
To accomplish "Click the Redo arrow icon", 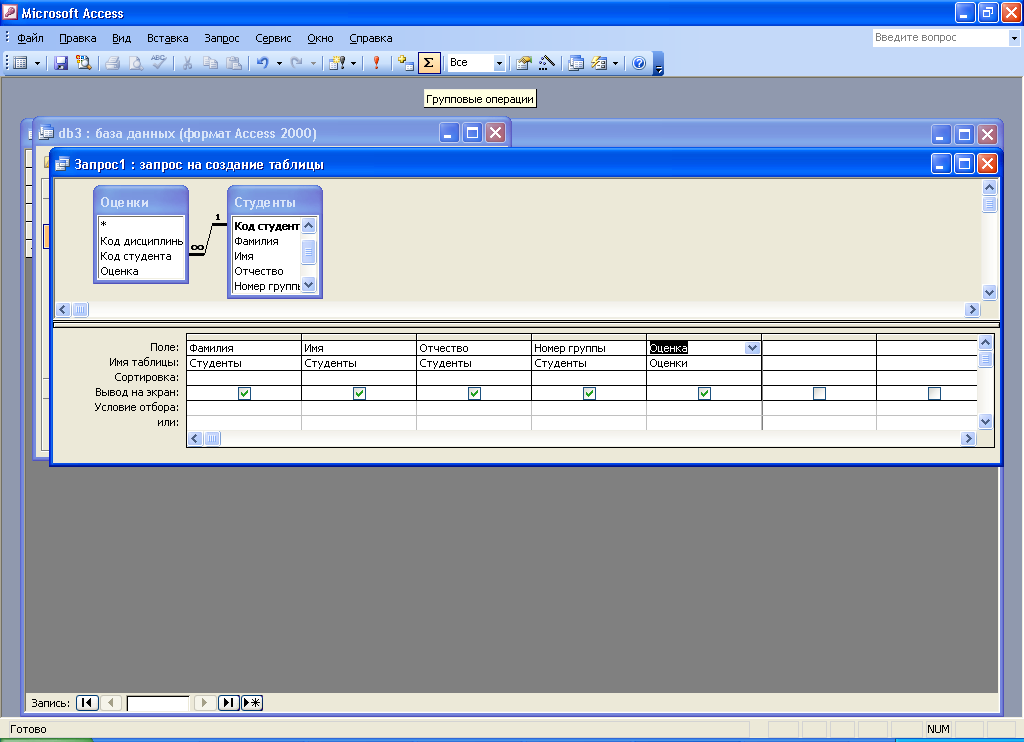I will click(x=296, y=63).
